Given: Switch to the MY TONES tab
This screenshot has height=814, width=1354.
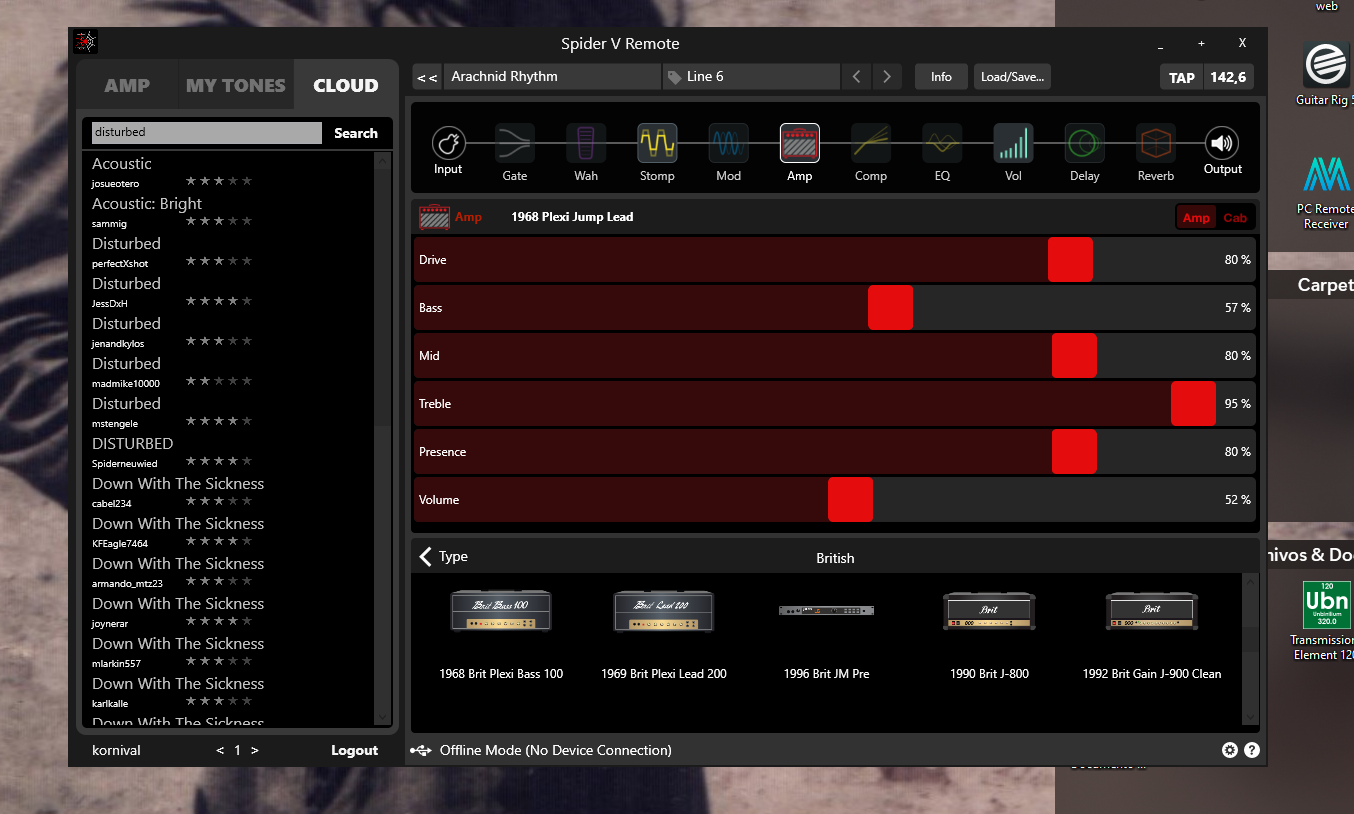Looking at the screenshot, I should click(x=236, y=86).
